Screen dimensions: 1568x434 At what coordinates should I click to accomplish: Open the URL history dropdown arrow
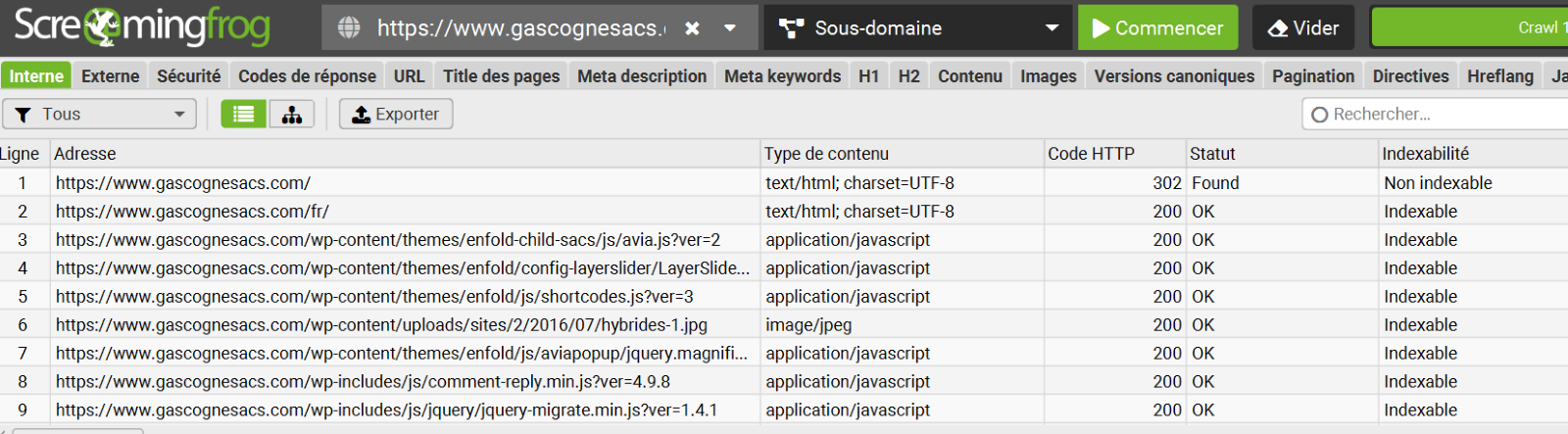[x=730, y=28]
